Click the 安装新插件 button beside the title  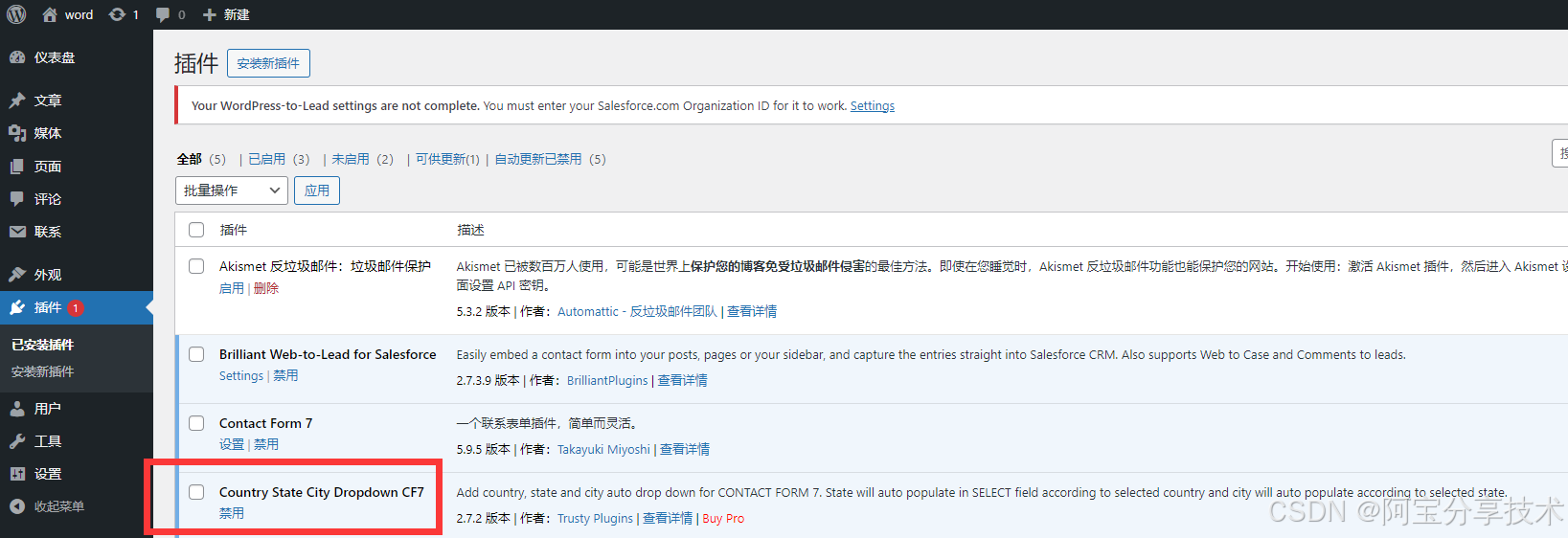tap(268, 63)
